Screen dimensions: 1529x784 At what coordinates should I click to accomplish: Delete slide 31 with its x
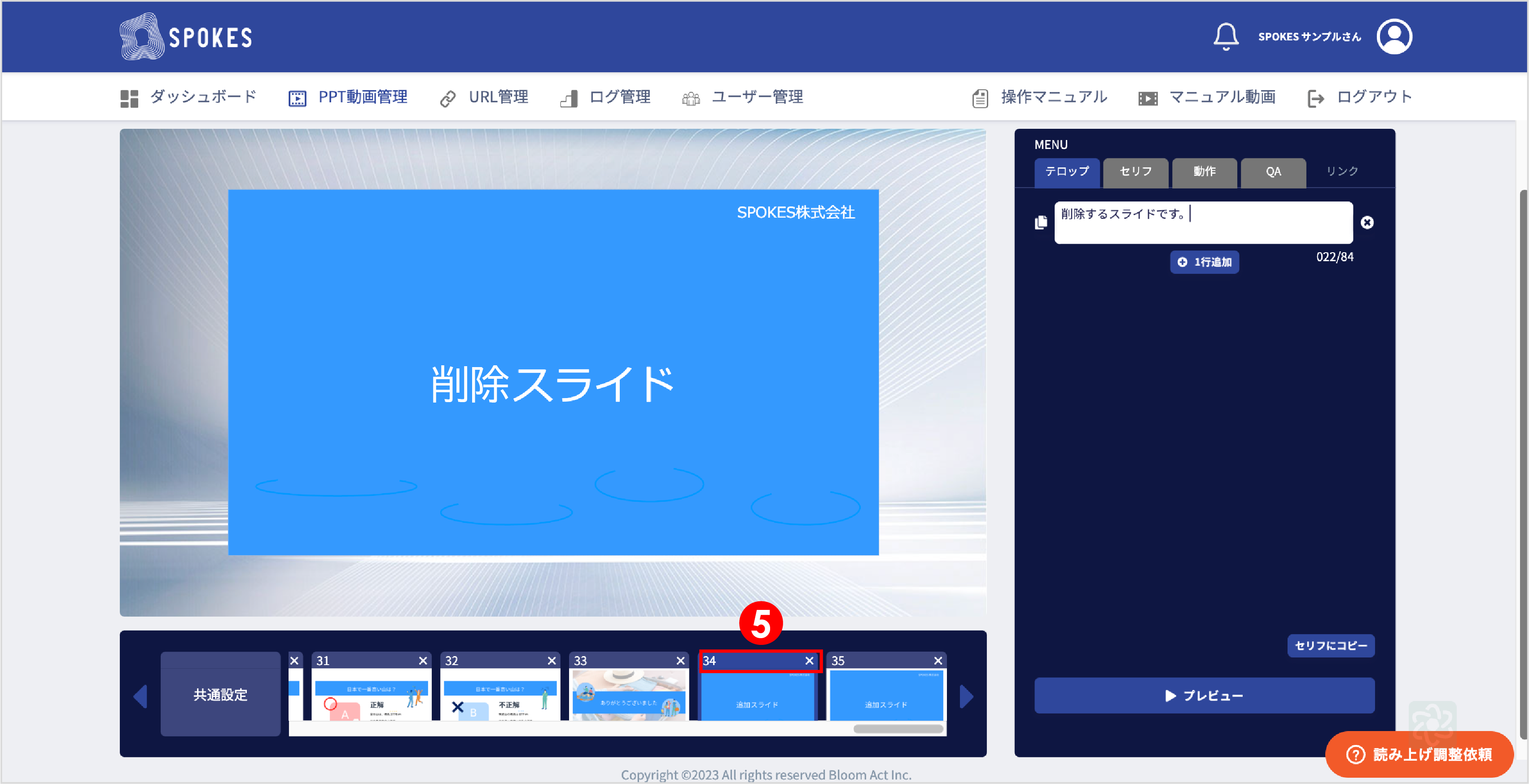[x=423, y=661]
